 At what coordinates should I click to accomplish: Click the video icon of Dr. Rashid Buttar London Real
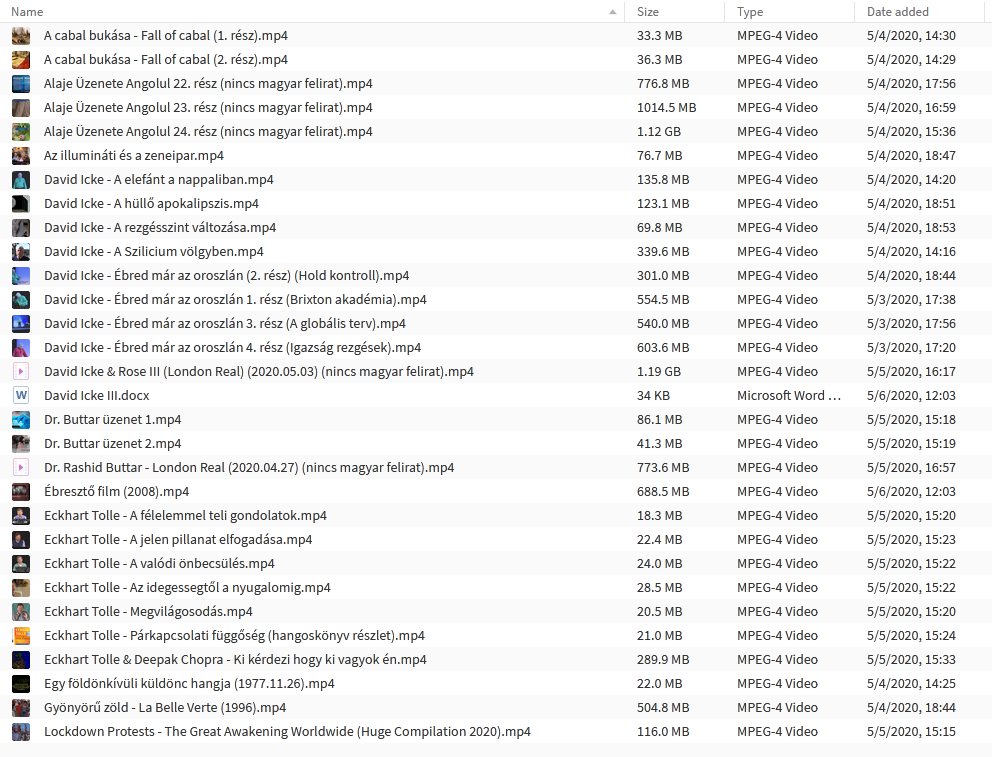pos(21,467)
